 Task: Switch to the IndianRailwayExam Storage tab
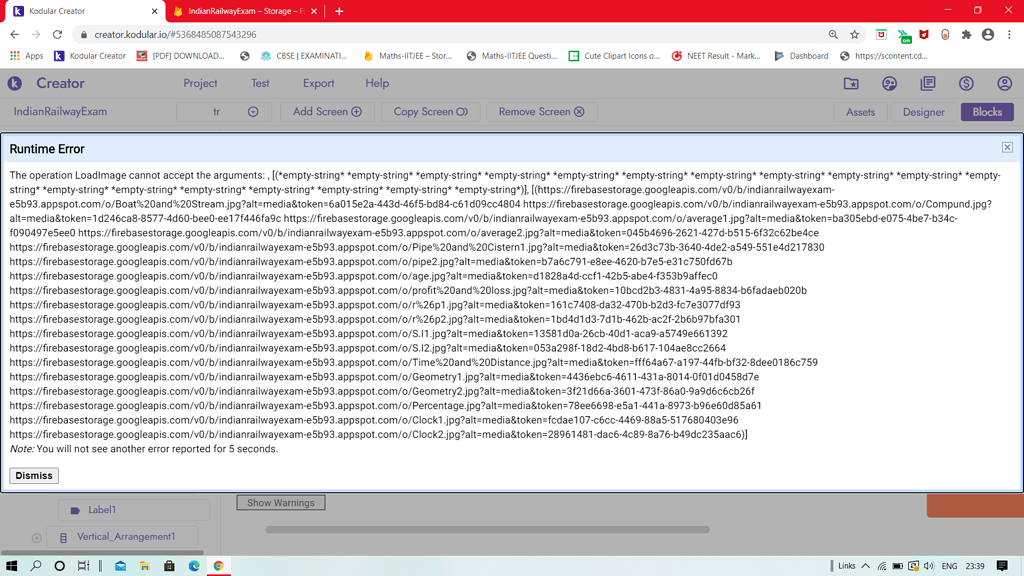pyautogui.click(x=246, y=11)
